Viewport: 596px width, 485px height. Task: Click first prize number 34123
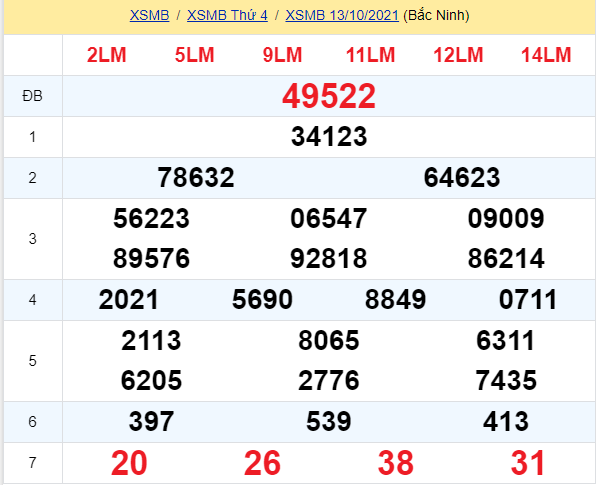(x=329, y=137)
